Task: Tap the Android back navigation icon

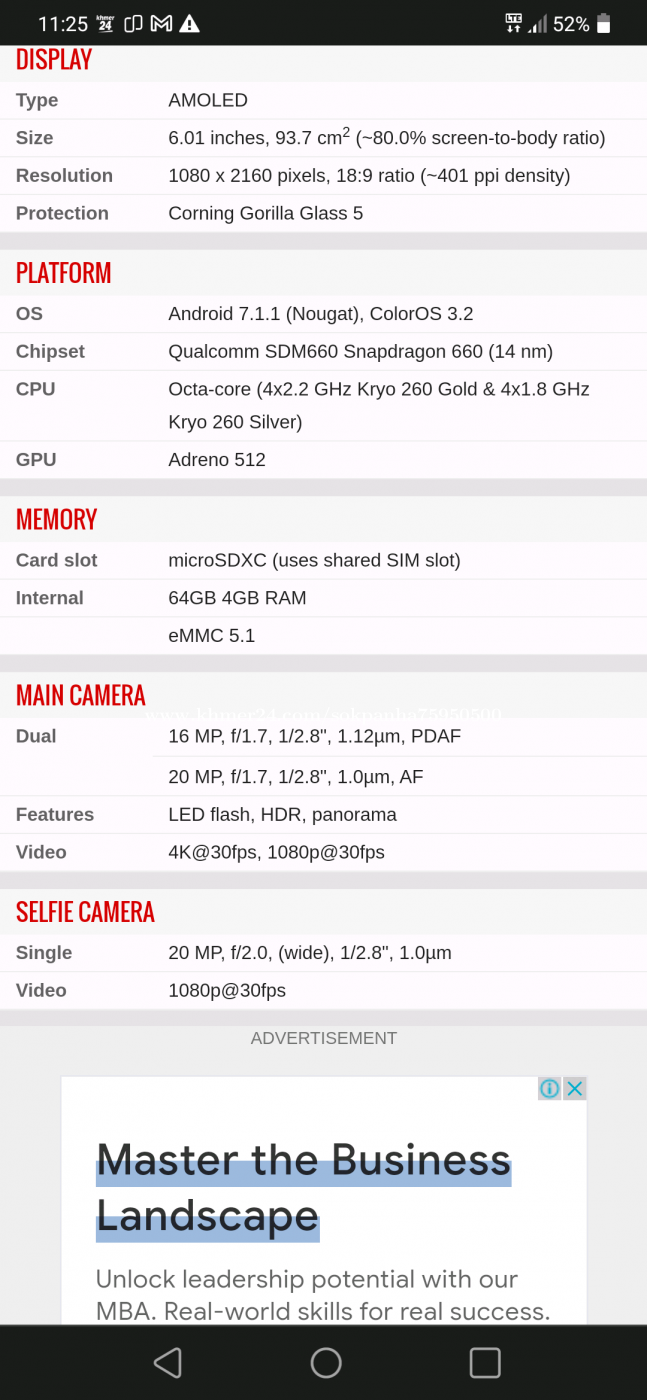Action: [x=168, y=1362]
